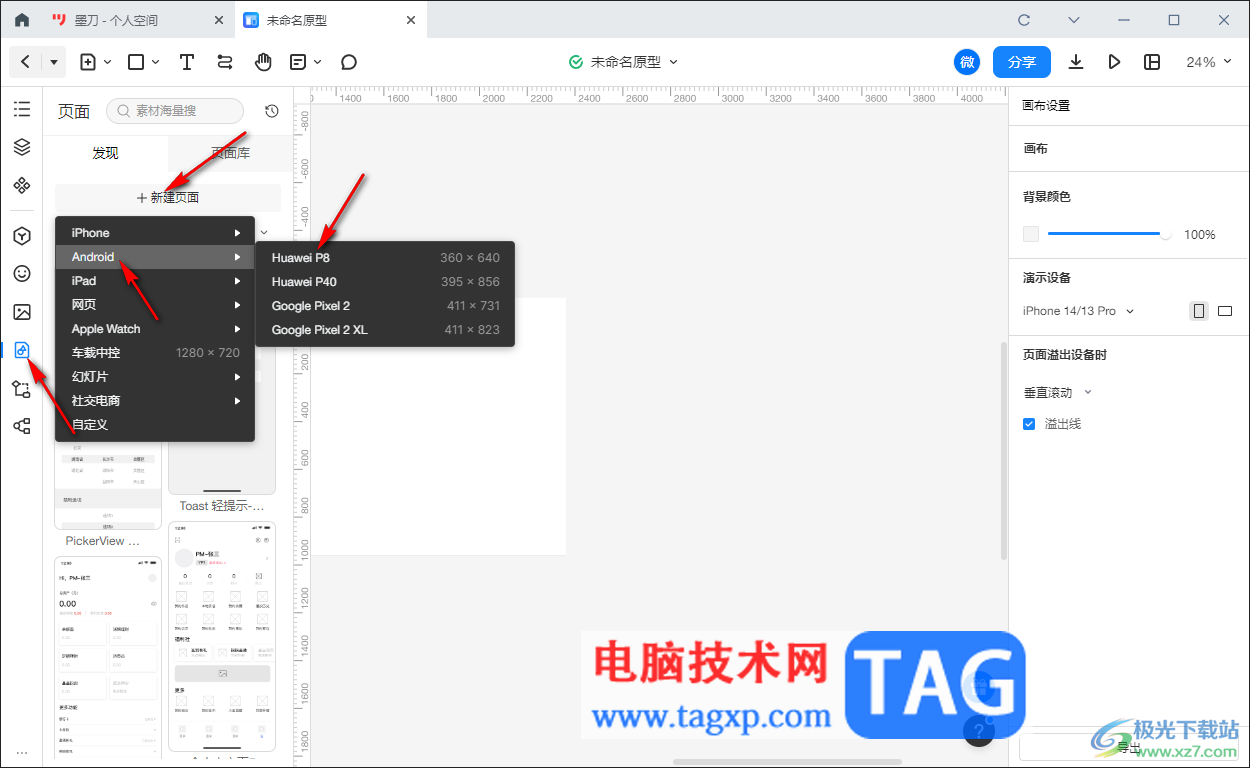Open the 未命名原型 title dropdown
Screen dimensions: 1250x768
click(x=673, y=62)
